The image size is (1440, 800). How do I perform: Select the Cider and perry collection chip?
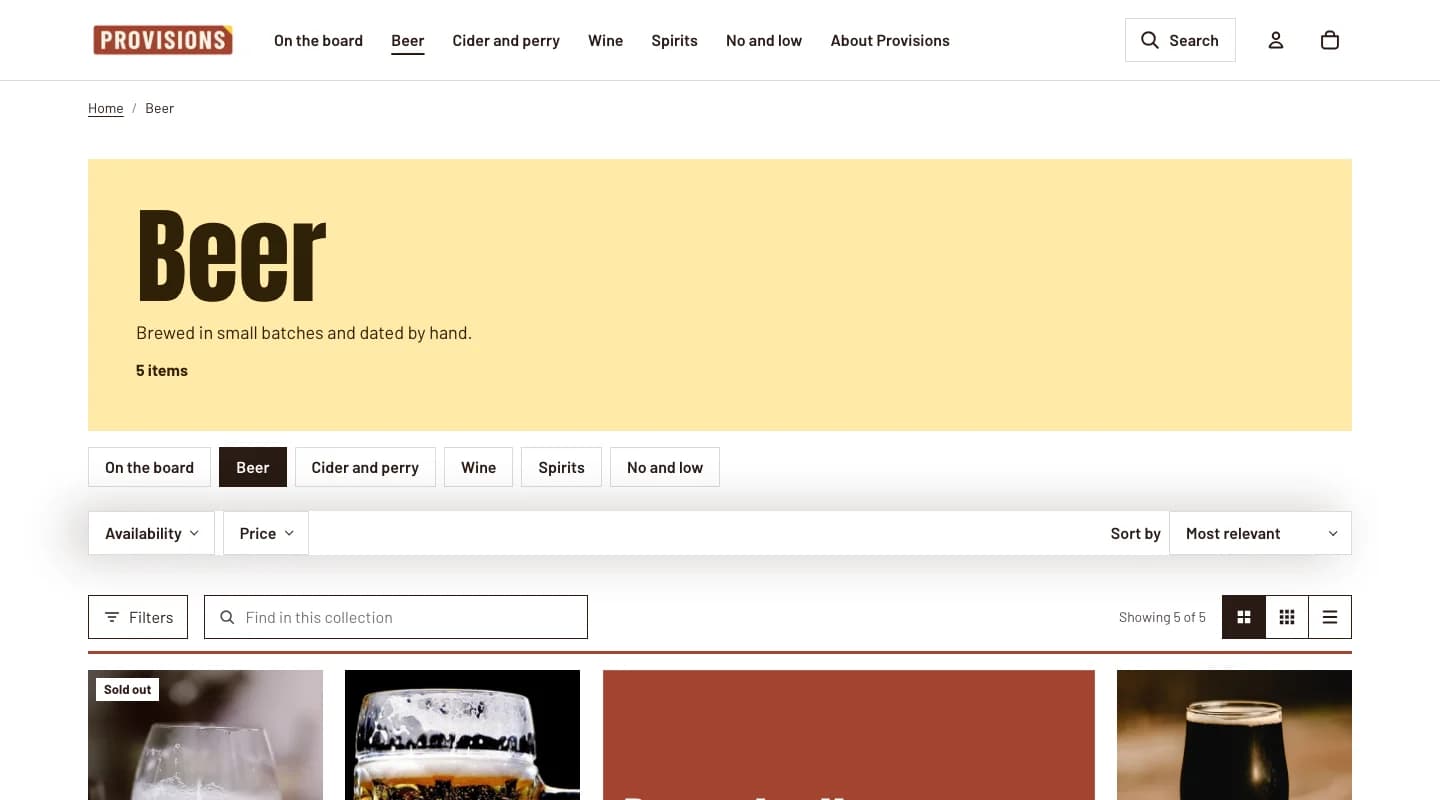(x=365, y=467)
